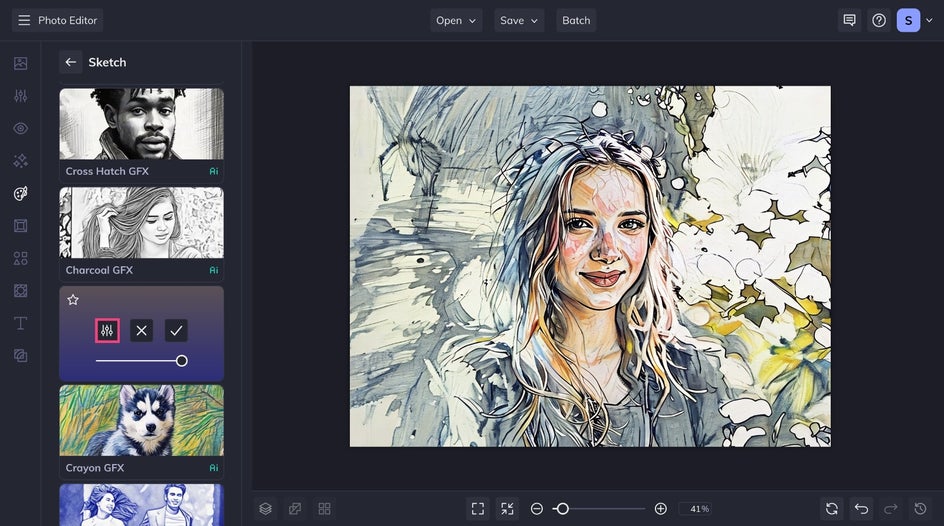Image resolution: width=944 pixels, height=526 pixels.
Task: Expand the account dropdown arrow
Action: [930, 20]
